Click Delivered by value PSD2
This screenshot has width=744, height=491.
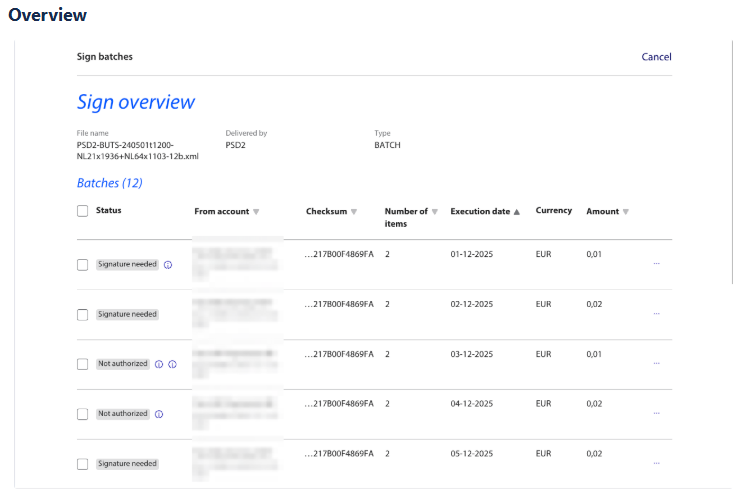[x=235, y=145]
